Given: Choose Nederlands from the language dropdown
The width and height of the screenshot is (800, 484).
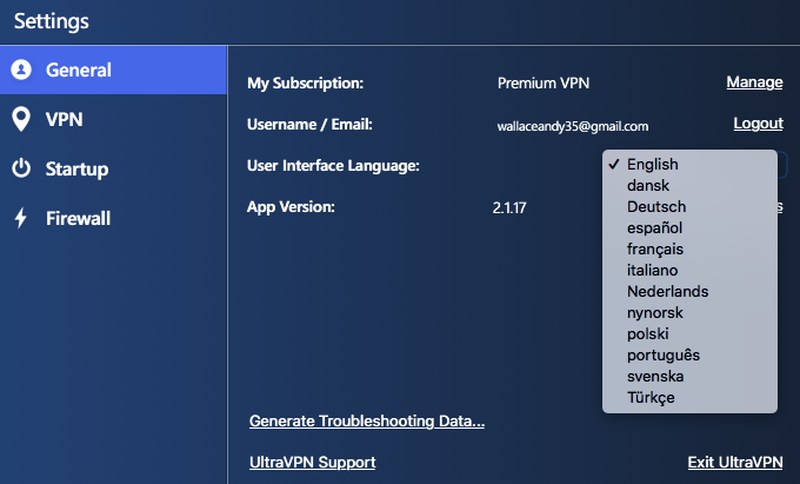Looking at the screenshot, I should click(x=690, y=291).
